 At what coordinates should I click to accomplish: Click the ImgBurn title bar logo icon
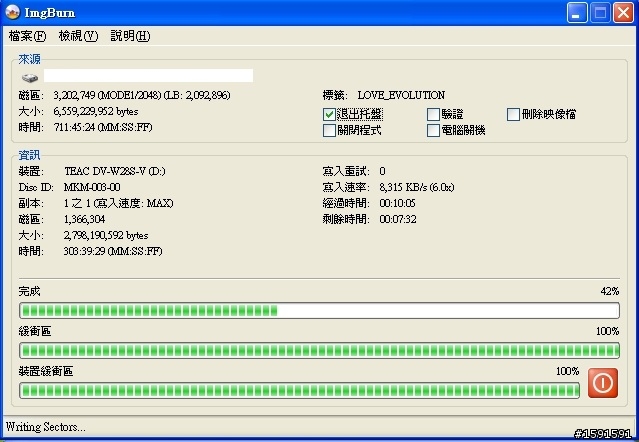point(12,12)
